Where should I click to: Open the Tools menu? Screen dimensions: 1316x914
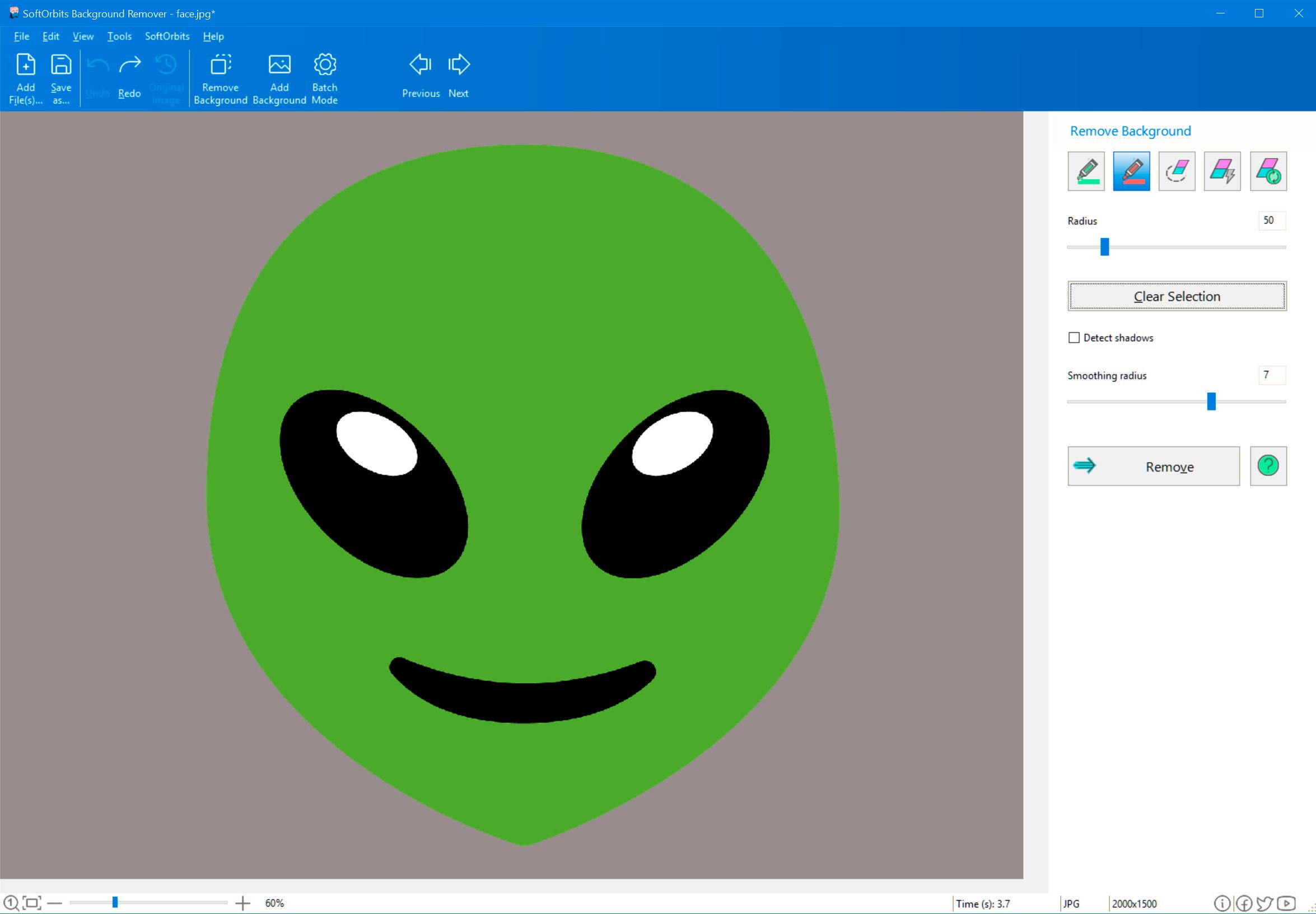coord(120,36)
